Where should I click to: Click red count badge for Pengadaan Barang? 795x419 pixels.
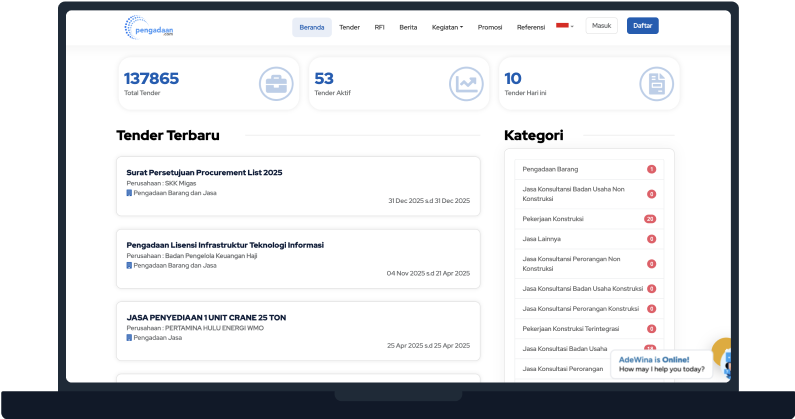coord(652,169)
